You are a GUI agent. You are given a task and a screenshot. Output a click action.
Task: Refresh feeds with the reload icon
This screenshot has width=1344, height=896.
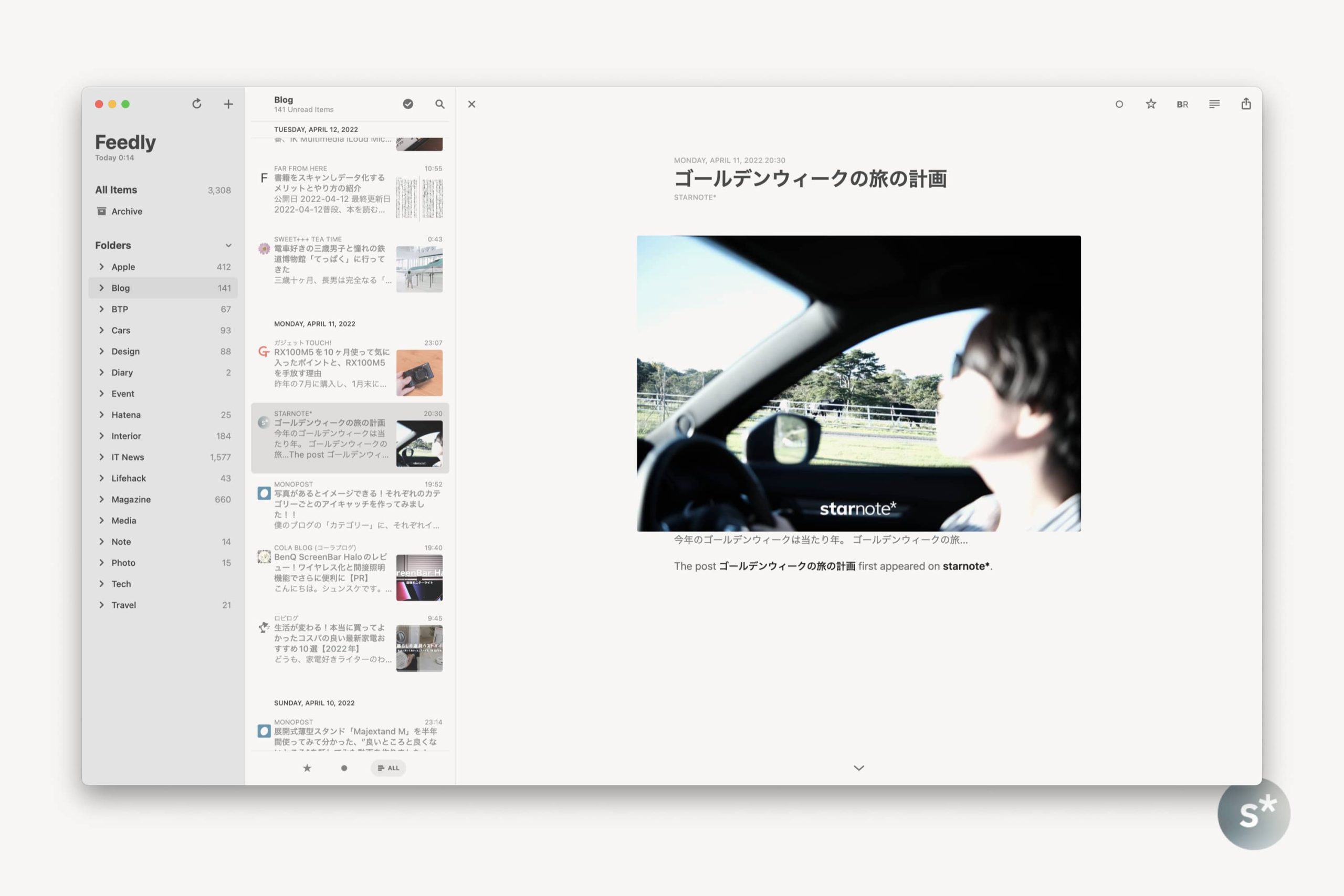click(196, 103)
